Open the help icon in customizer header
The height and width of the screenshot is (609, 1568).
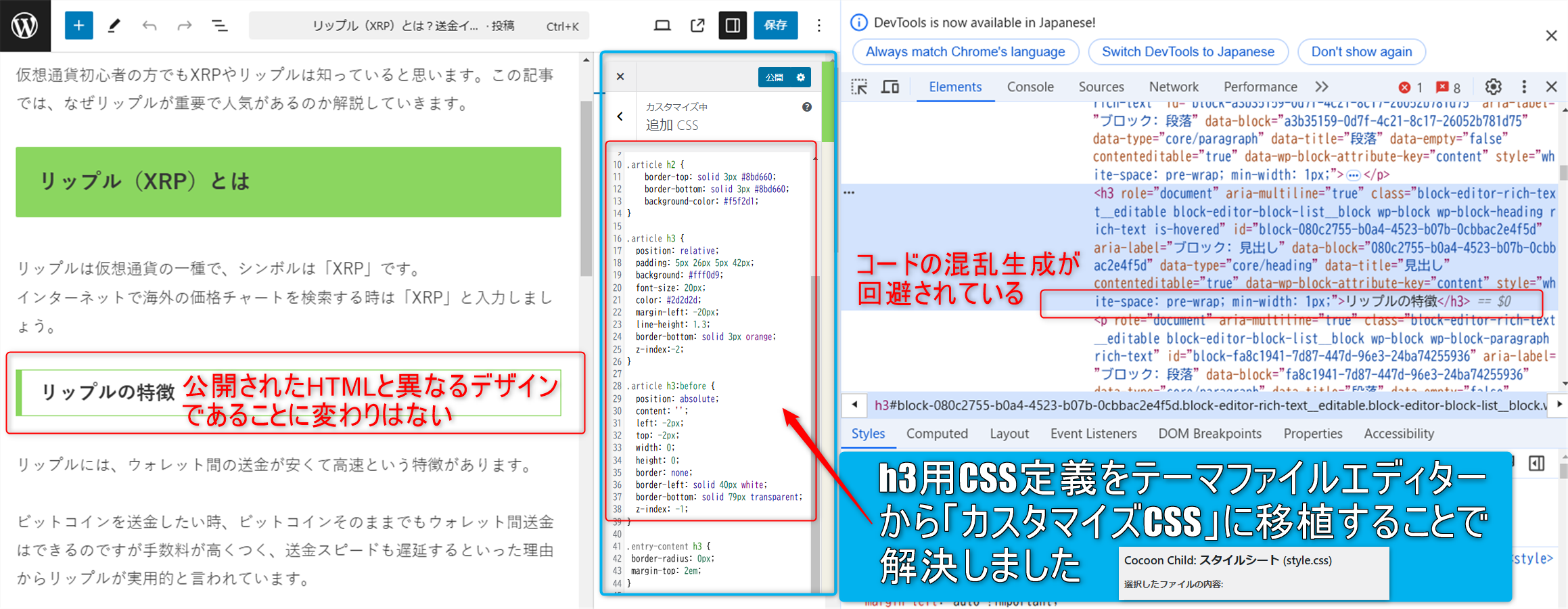807,107
